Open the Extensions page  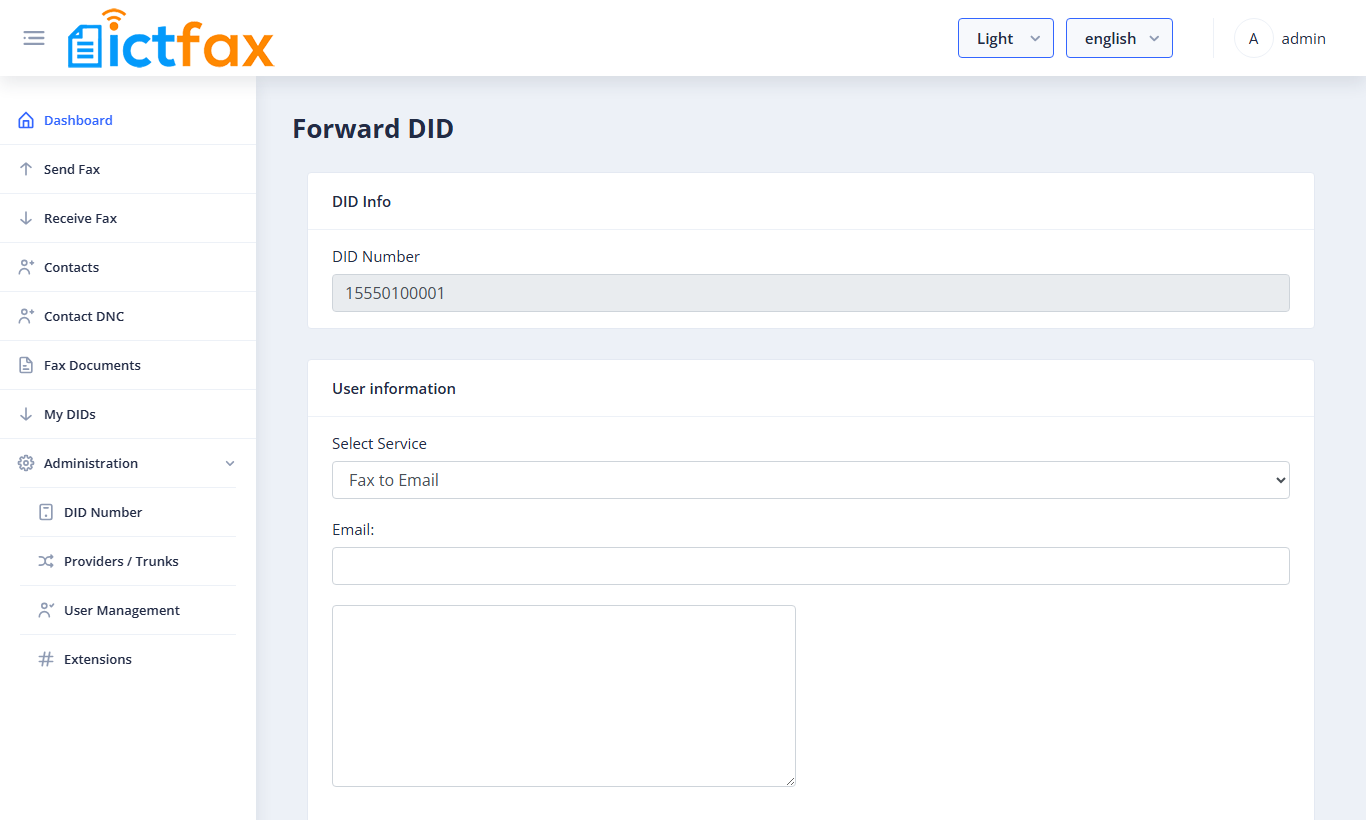coord(98,659)
